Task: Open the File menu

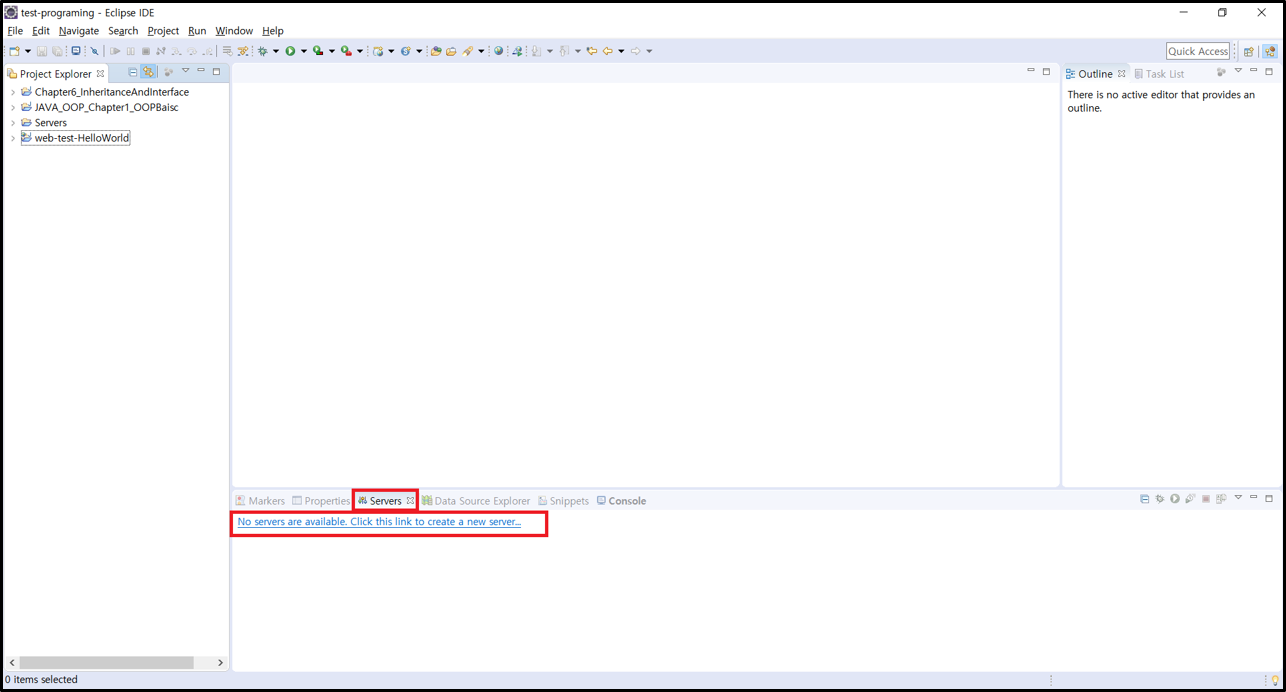Action: tap(15, 31)
